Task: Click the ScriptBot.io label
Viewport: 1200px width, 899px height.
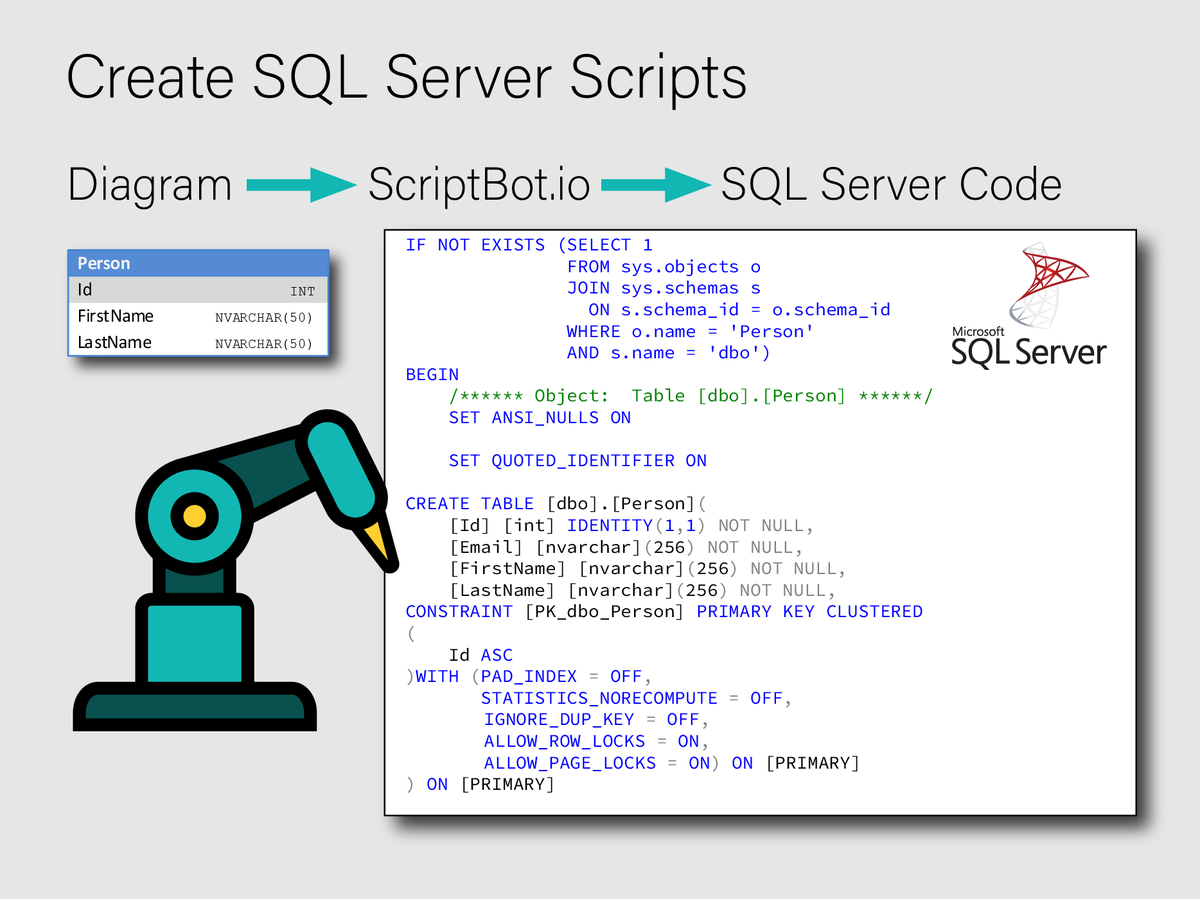Action: (x=480, y=184)
